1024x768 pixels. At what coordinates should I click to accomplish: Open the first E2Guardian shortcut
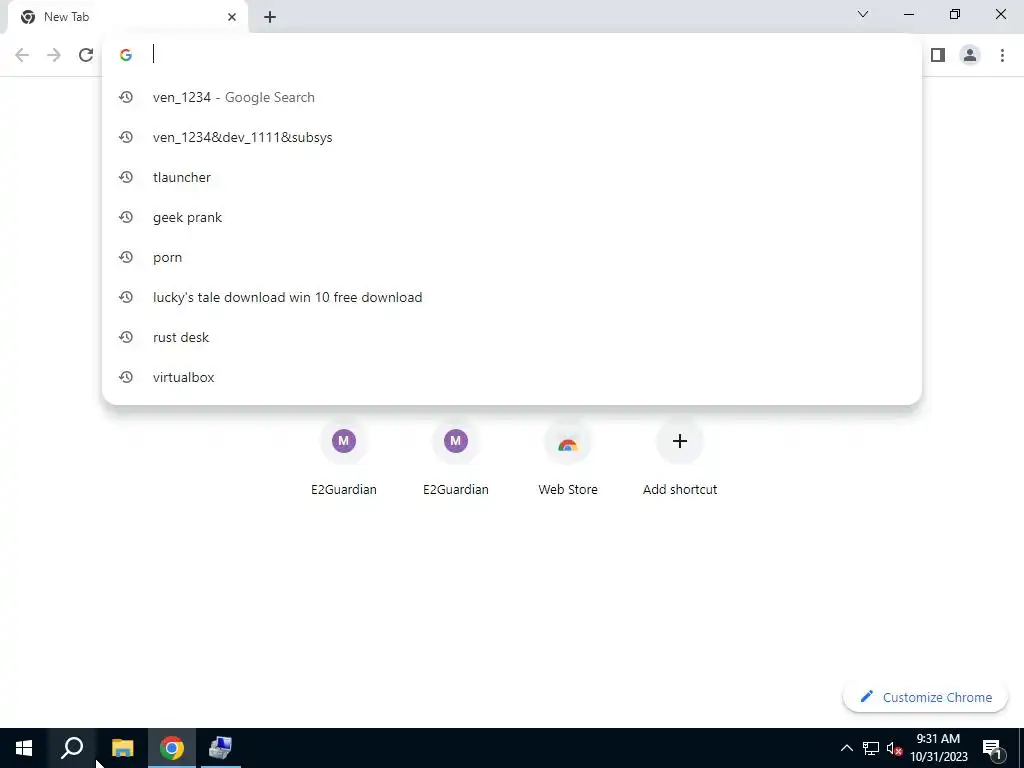click(x=344, y=457)
